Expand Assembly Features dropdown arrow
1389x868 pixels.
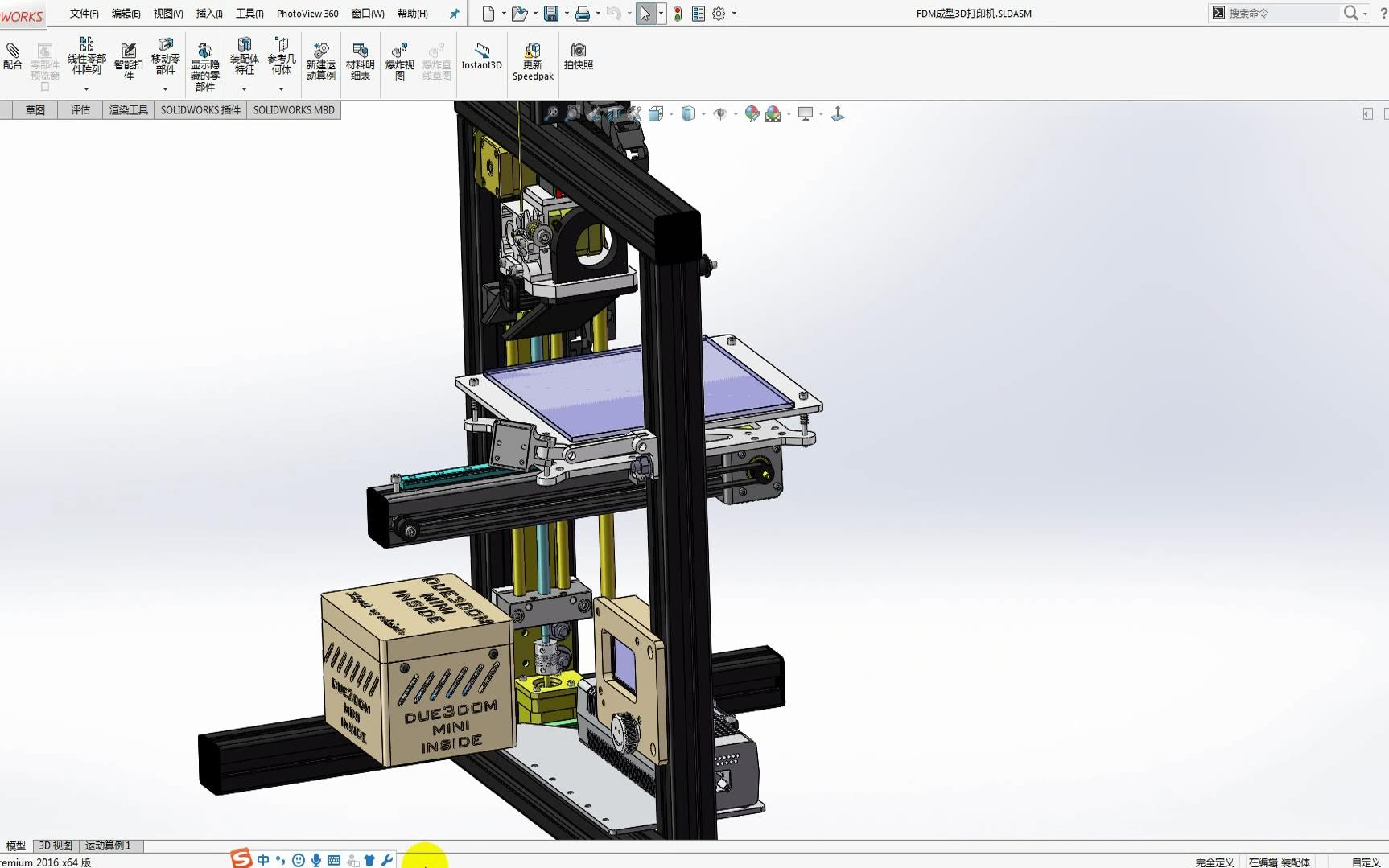click(x=244, y=88)
